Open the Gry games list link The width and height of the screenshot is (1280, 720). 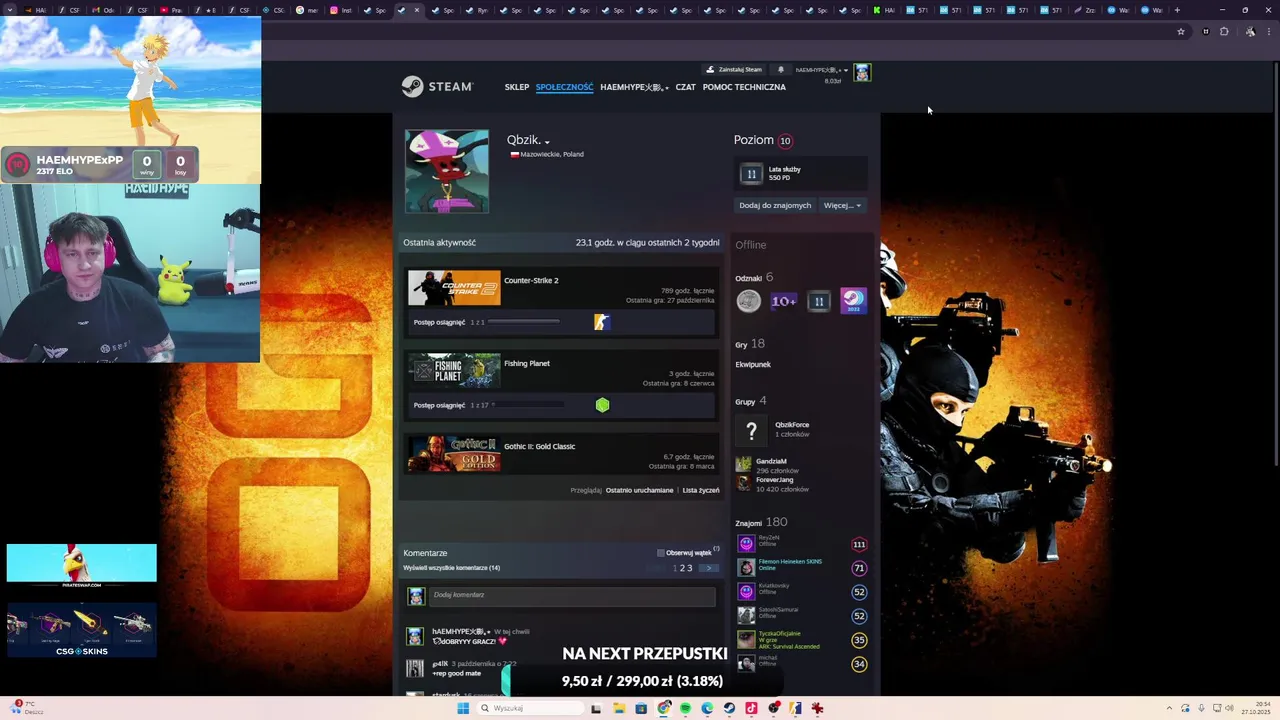pos(741,344)
